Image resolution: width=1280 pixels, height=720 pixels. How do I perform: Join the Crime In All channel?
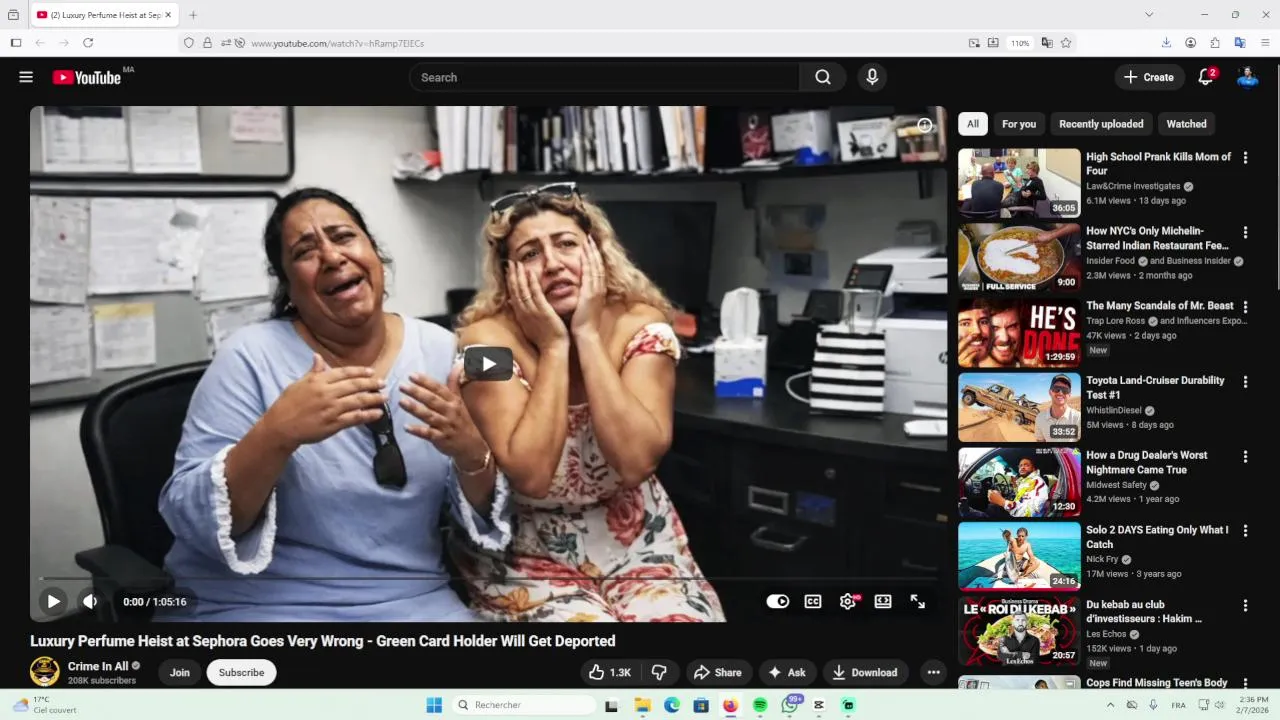point(180,672)
